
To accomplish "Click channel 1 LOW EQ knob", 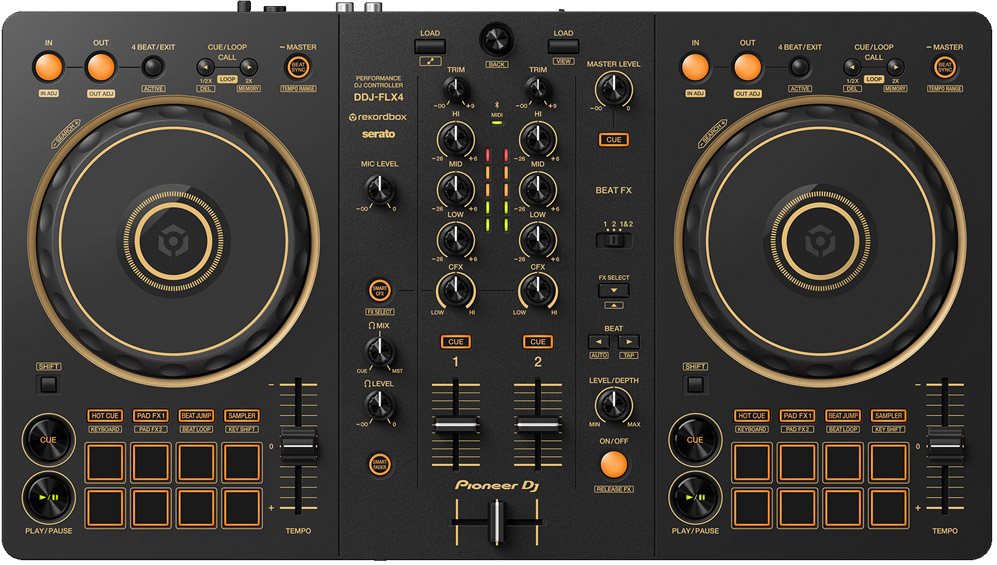I will pyautogui.click(x=455, y=240).
